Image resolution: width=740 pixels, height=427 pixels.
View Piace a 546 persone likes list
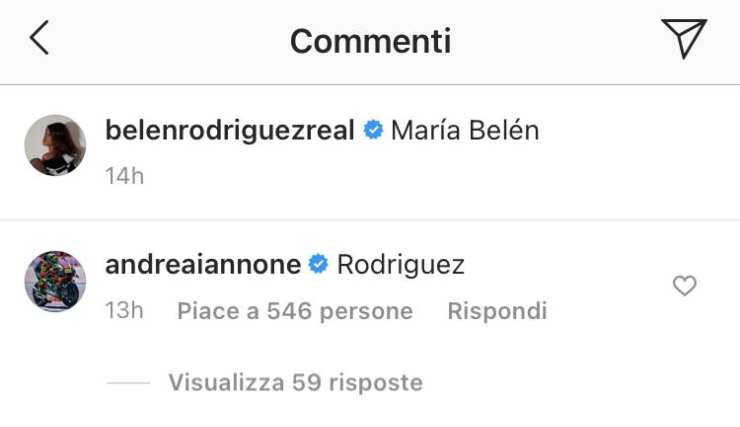295,311
